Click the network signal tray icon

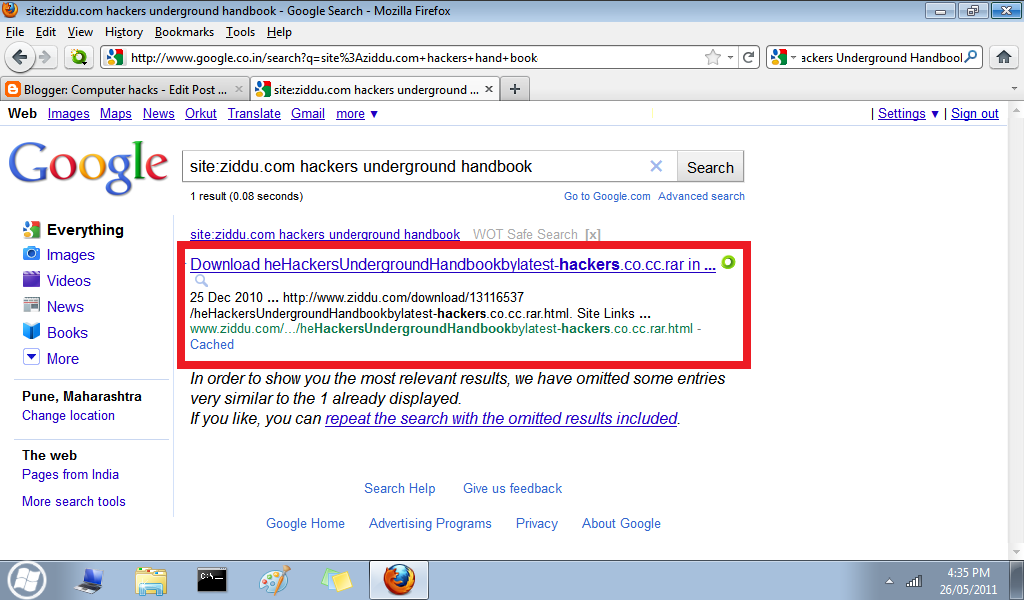pyautogui.click(x=914, y=581)
